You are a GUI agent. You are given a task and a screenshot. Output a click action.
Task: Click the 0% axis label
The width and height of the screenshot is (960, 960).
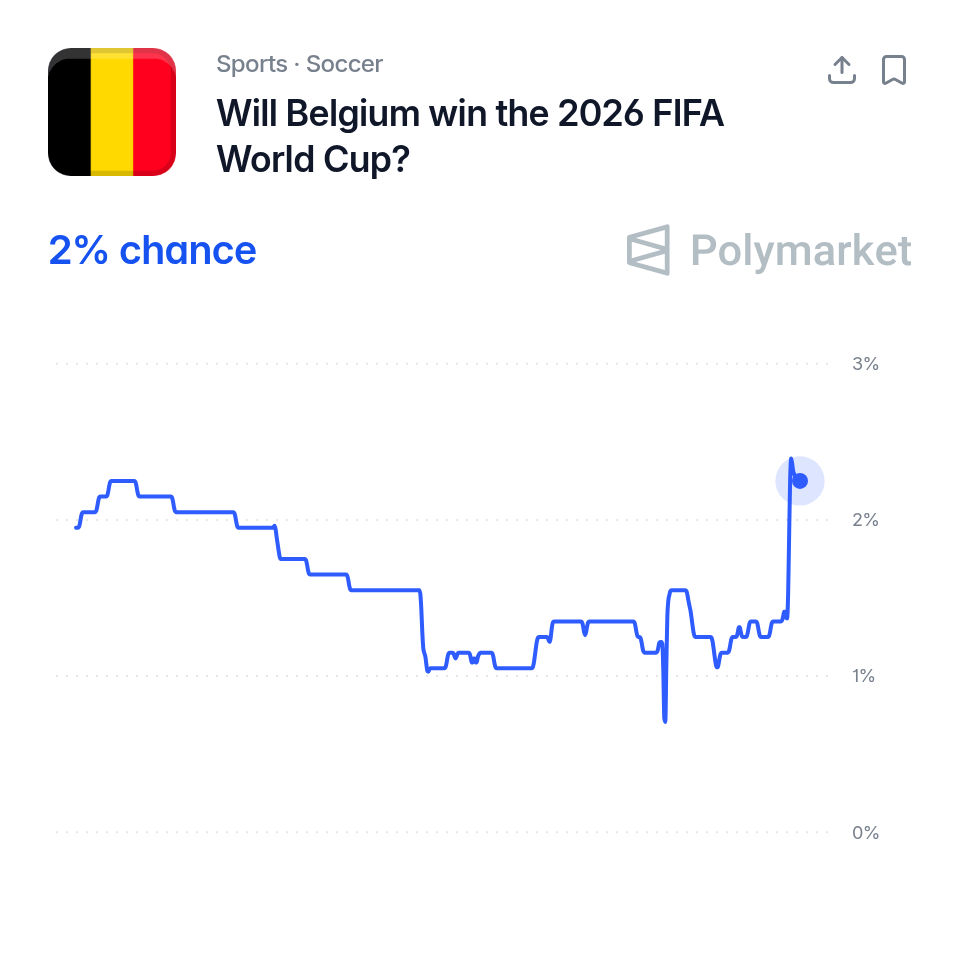point(865,833)
